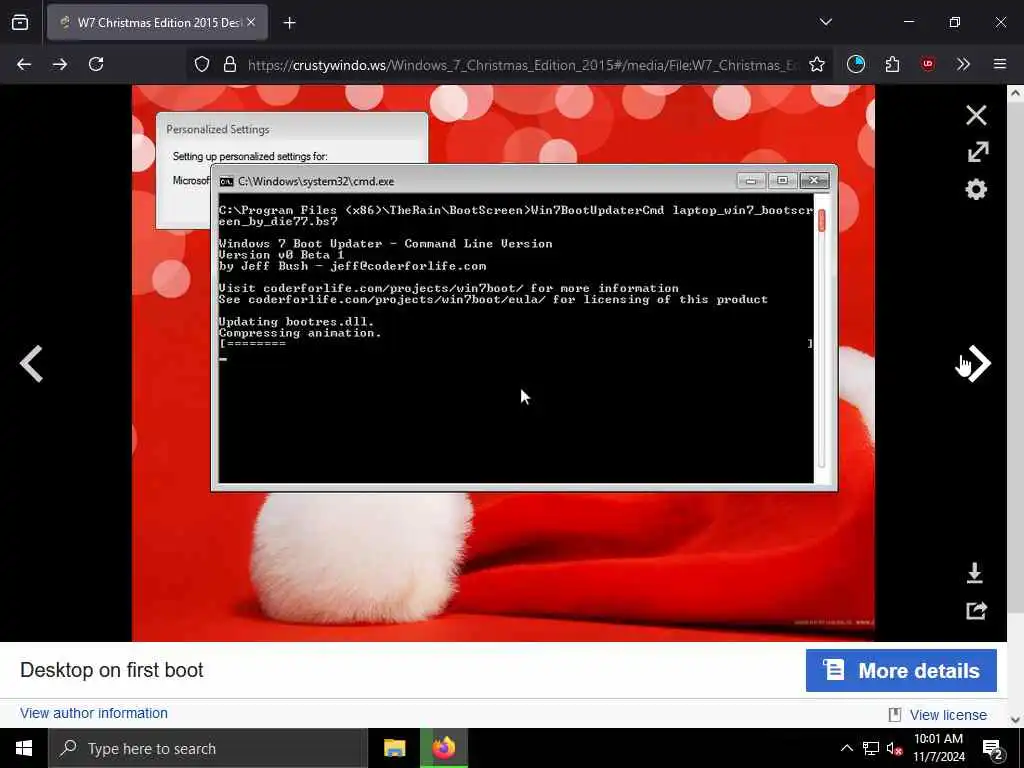The height and width of the screenshot is (768, 1024).
Task: Open tracking protection shield icon
Action: click(x=202, y=64)
